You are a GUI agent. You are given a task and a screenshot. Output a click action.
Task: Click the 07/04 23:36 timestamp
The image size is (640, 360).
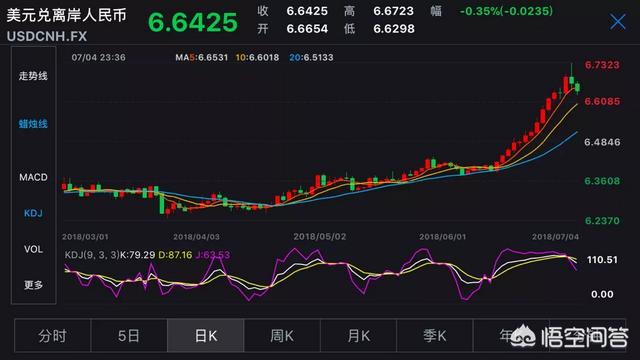tap(98, 58)
